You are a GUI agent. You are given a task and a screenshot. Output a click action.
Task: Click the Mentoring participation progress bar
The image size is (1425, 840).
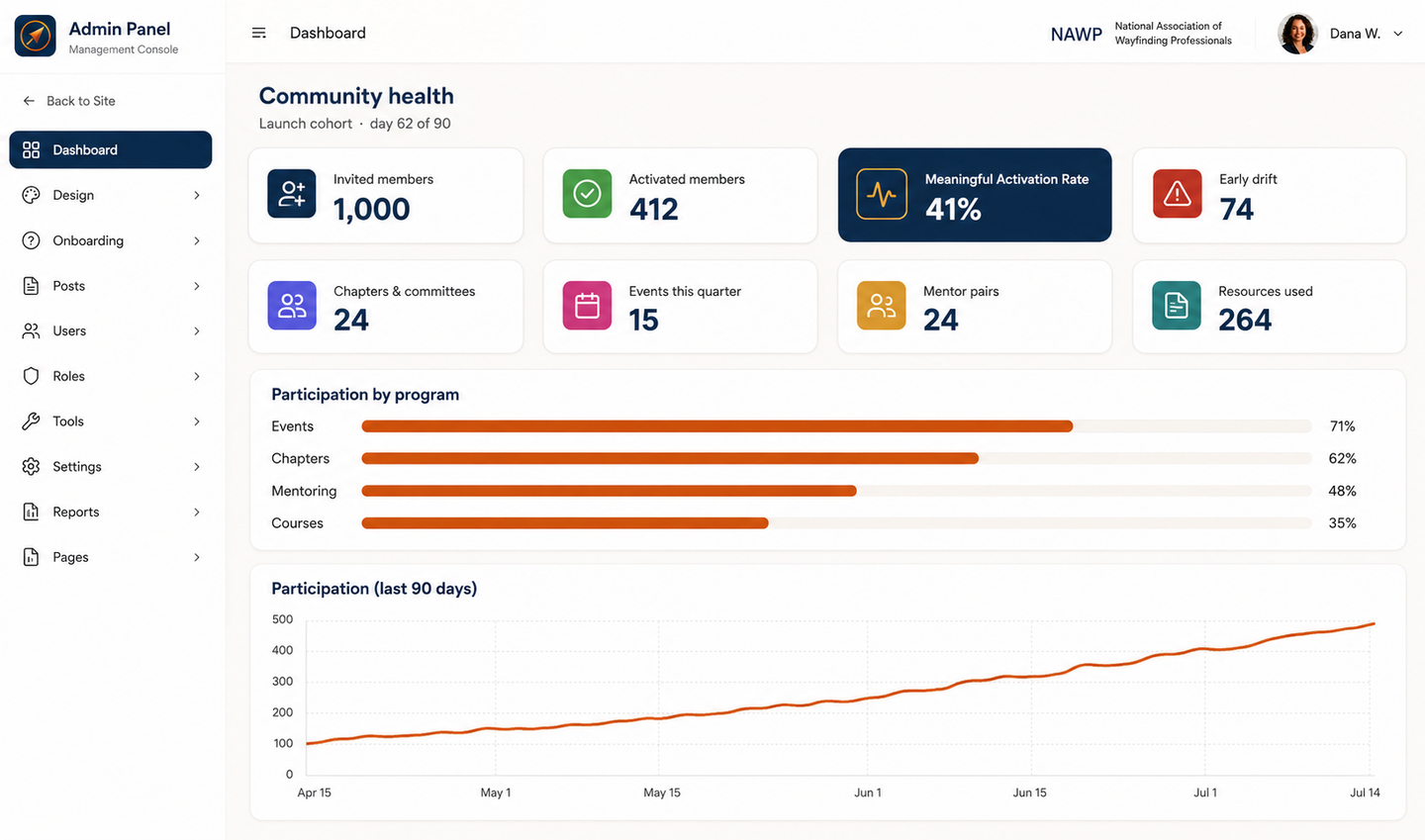pos(836,491)
